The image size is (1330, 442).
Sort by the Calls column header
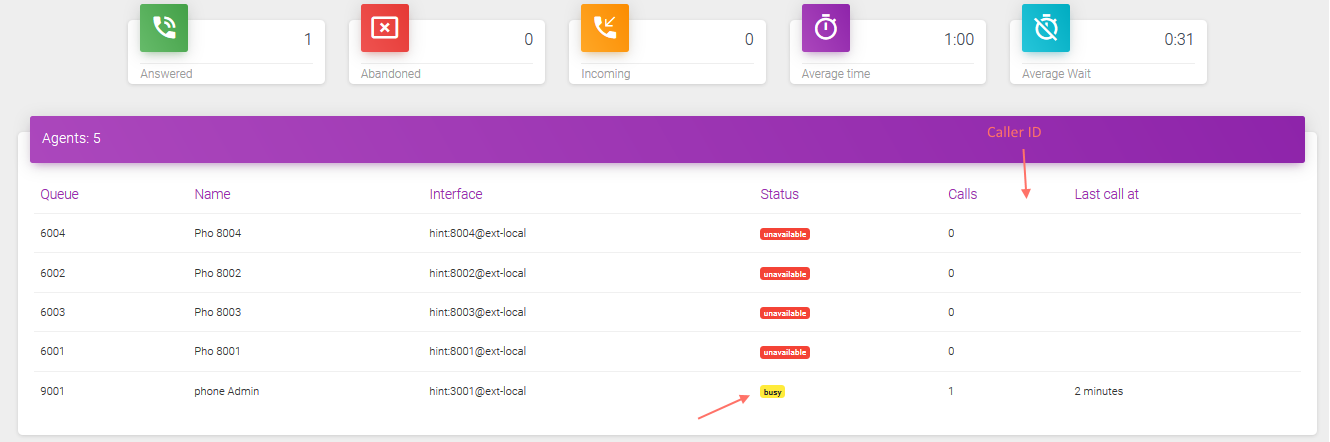tap(963, 194)
